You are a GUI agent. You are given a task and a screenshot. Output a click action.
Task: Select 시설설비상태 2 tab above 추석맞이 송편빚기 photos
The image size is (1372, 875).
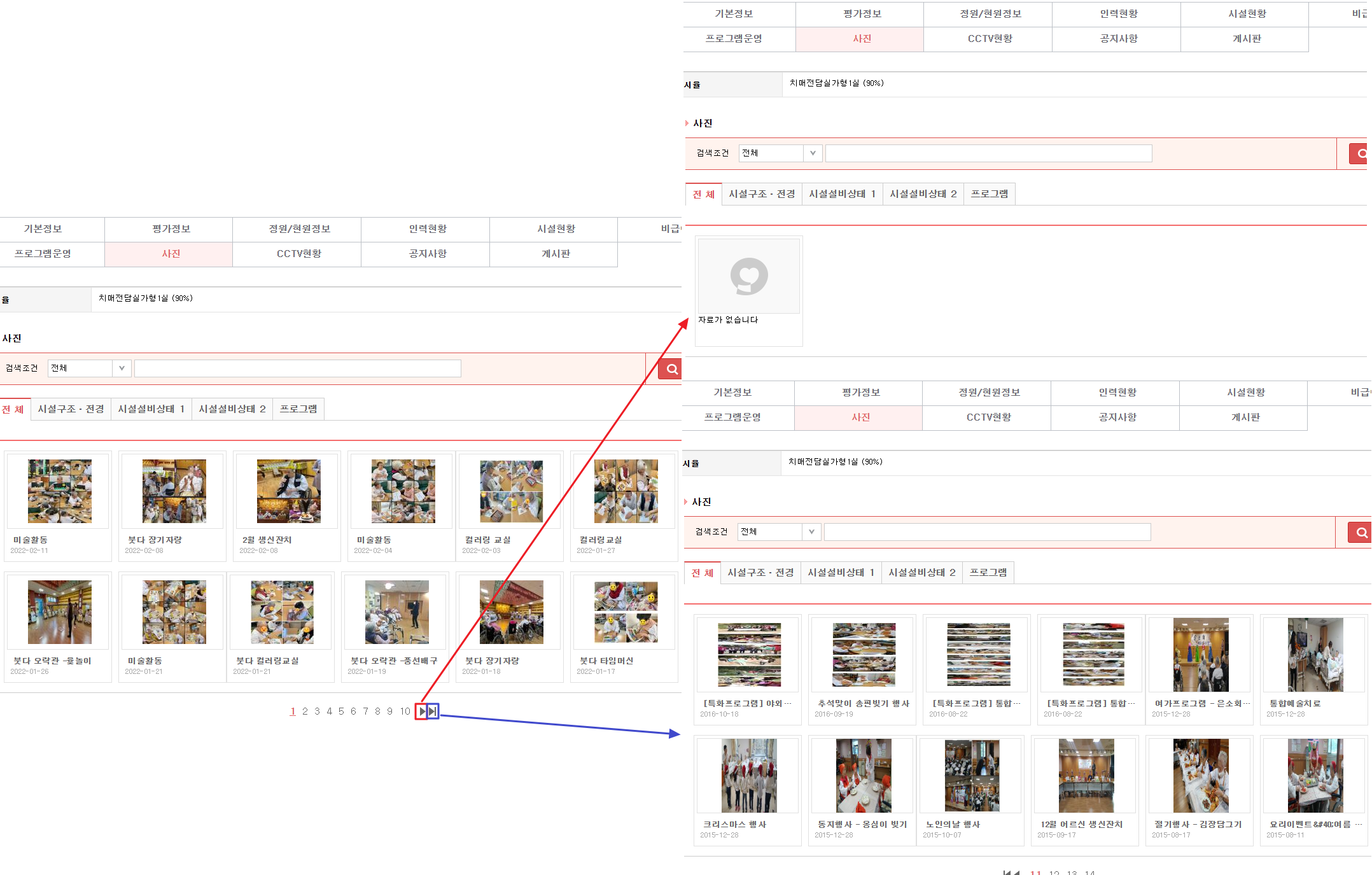pos(921,573)
